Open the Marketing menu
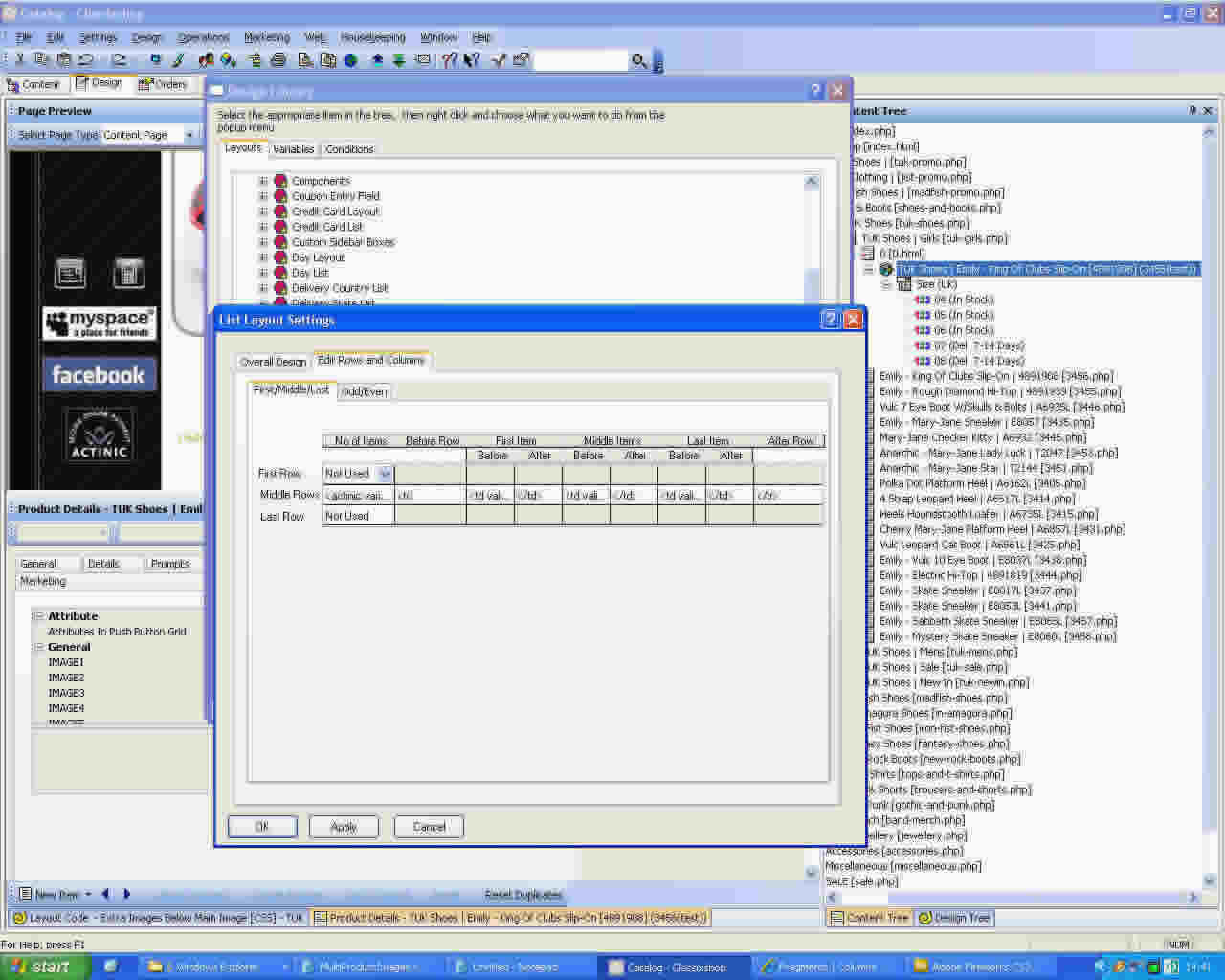1225x980 pixels. pyautogui.click(x=266, y=37)
